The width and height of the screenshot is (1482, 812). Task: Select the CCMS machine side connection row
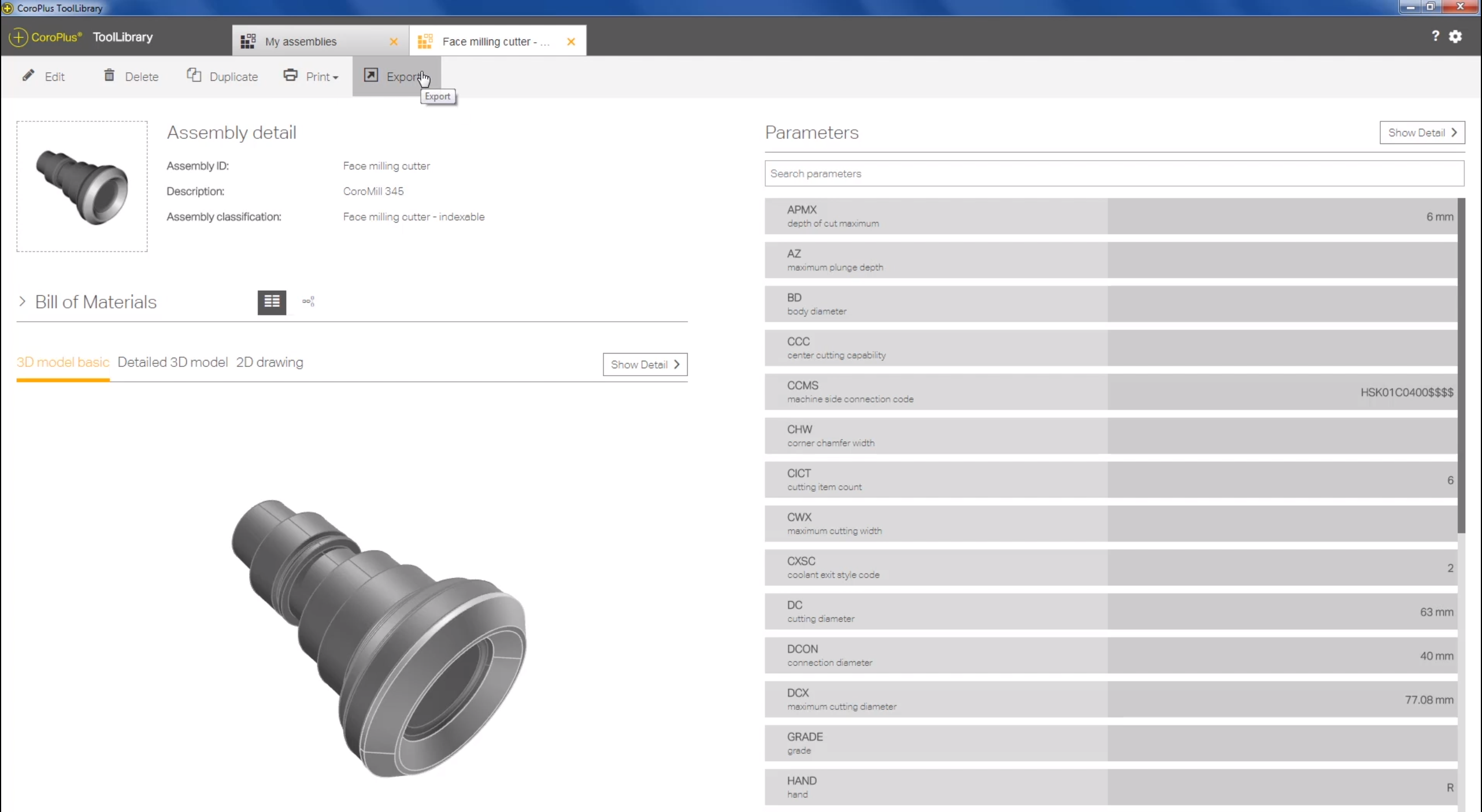(x=1110, y=392)
